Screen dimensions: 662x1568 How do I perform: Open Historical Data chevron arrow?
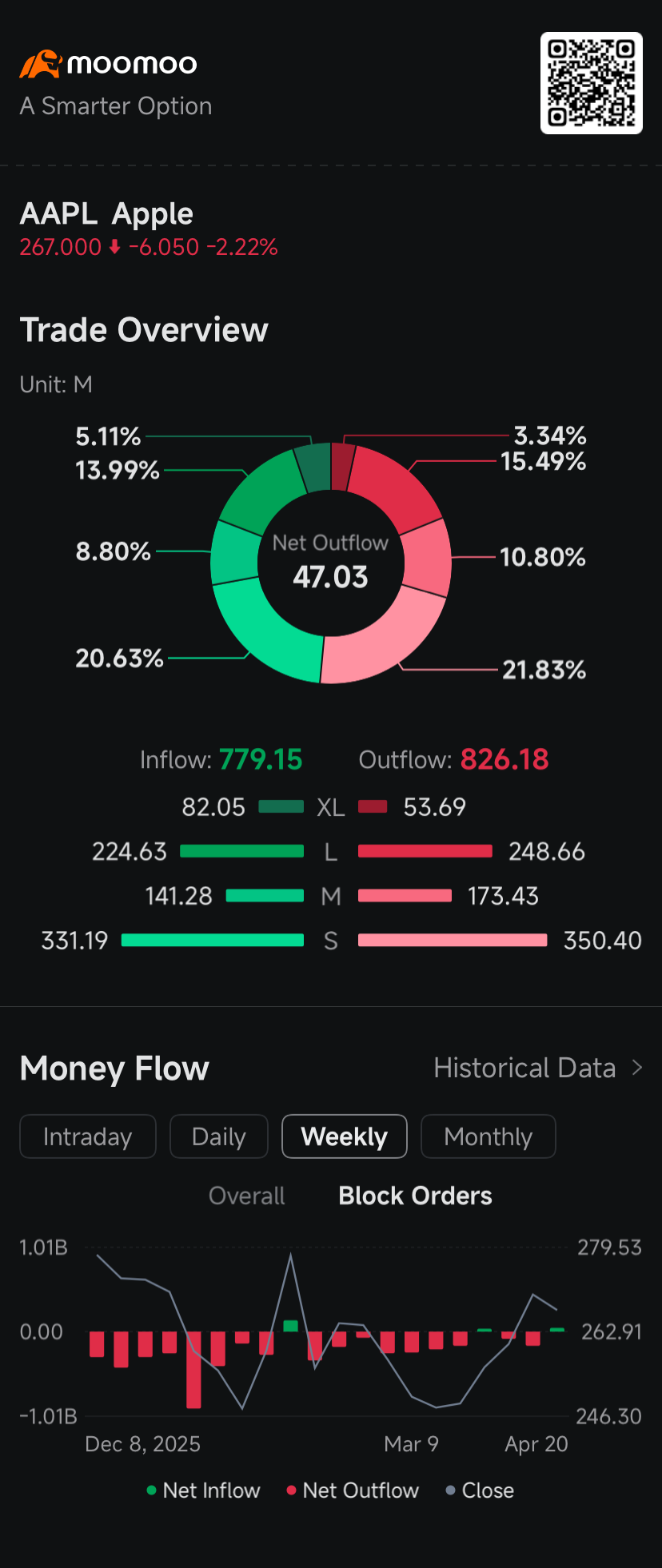point(637,1068)
